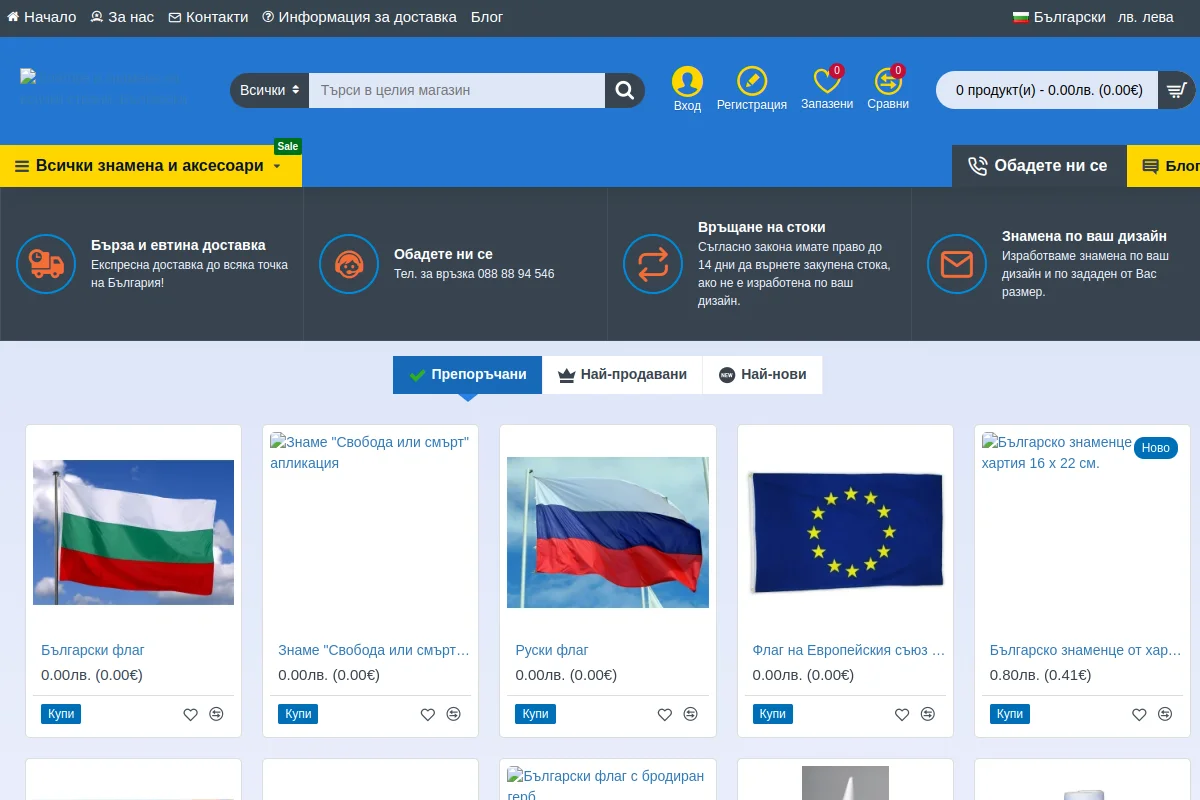Click the delivery truck icon
The image size is (1200, 800).
click(46, 264)
